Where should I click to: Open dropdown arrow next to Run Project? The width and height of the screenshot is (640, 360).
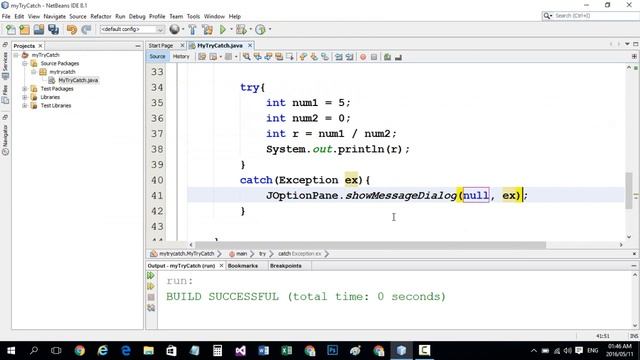coord(231,29)
